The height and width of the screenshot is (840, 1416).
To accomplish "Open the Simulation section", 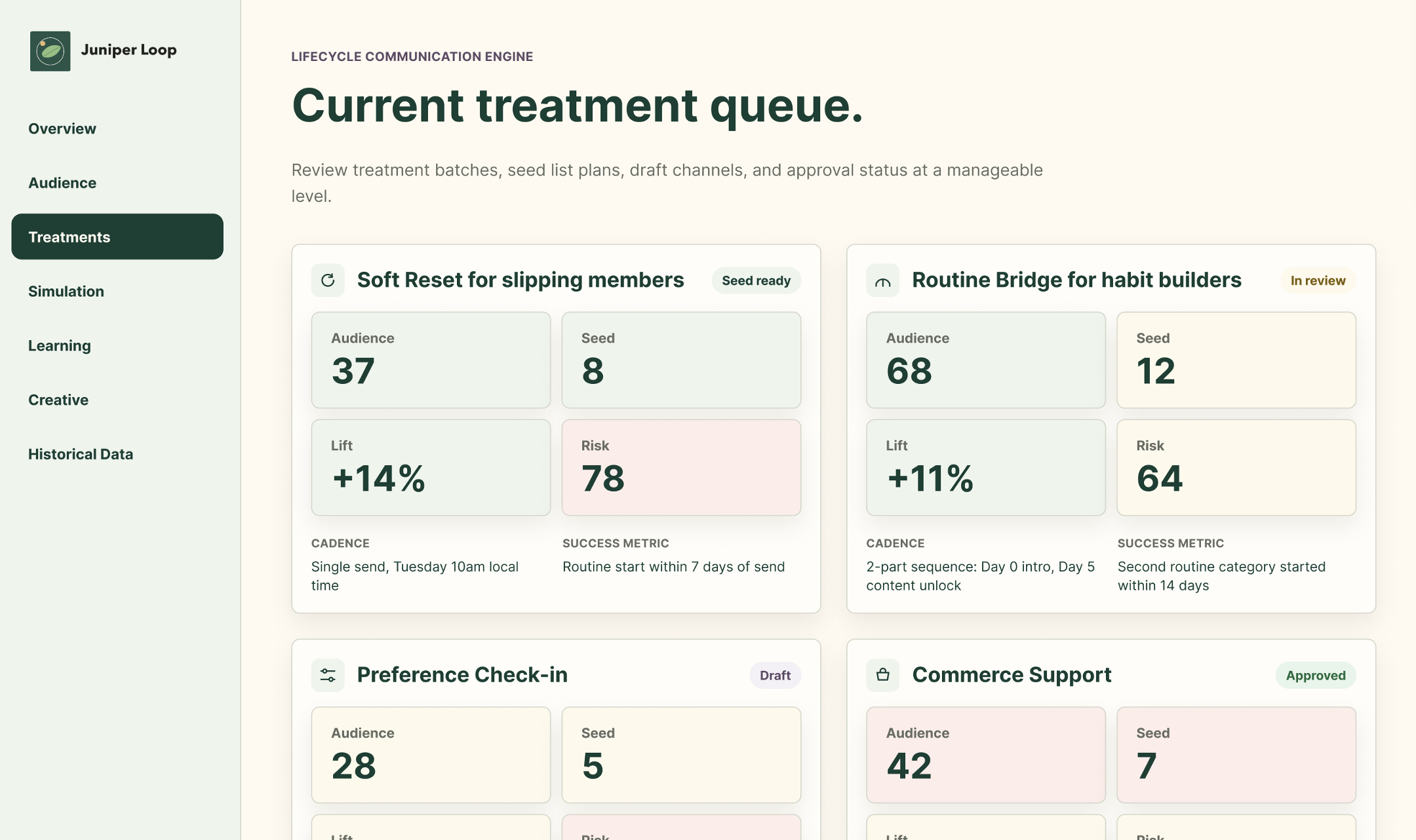I will (117, 291).
